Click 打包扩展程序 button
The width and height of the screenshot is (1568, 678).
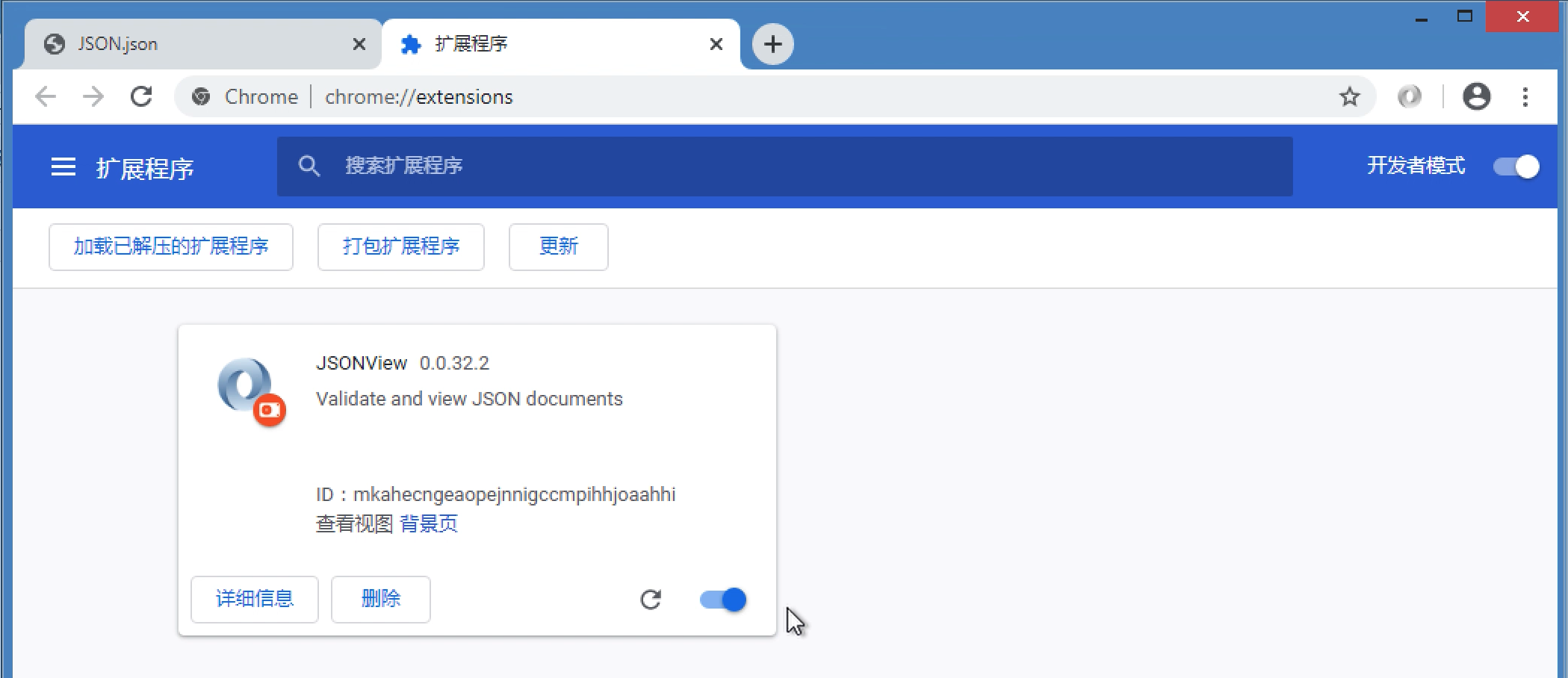tap(401, 246)
